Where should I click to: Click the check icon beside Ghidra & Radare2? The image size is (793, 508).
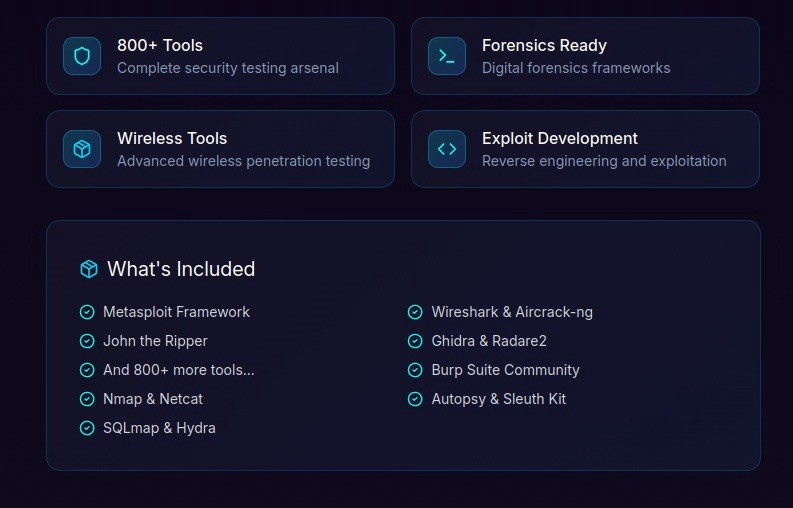point(415,341)
